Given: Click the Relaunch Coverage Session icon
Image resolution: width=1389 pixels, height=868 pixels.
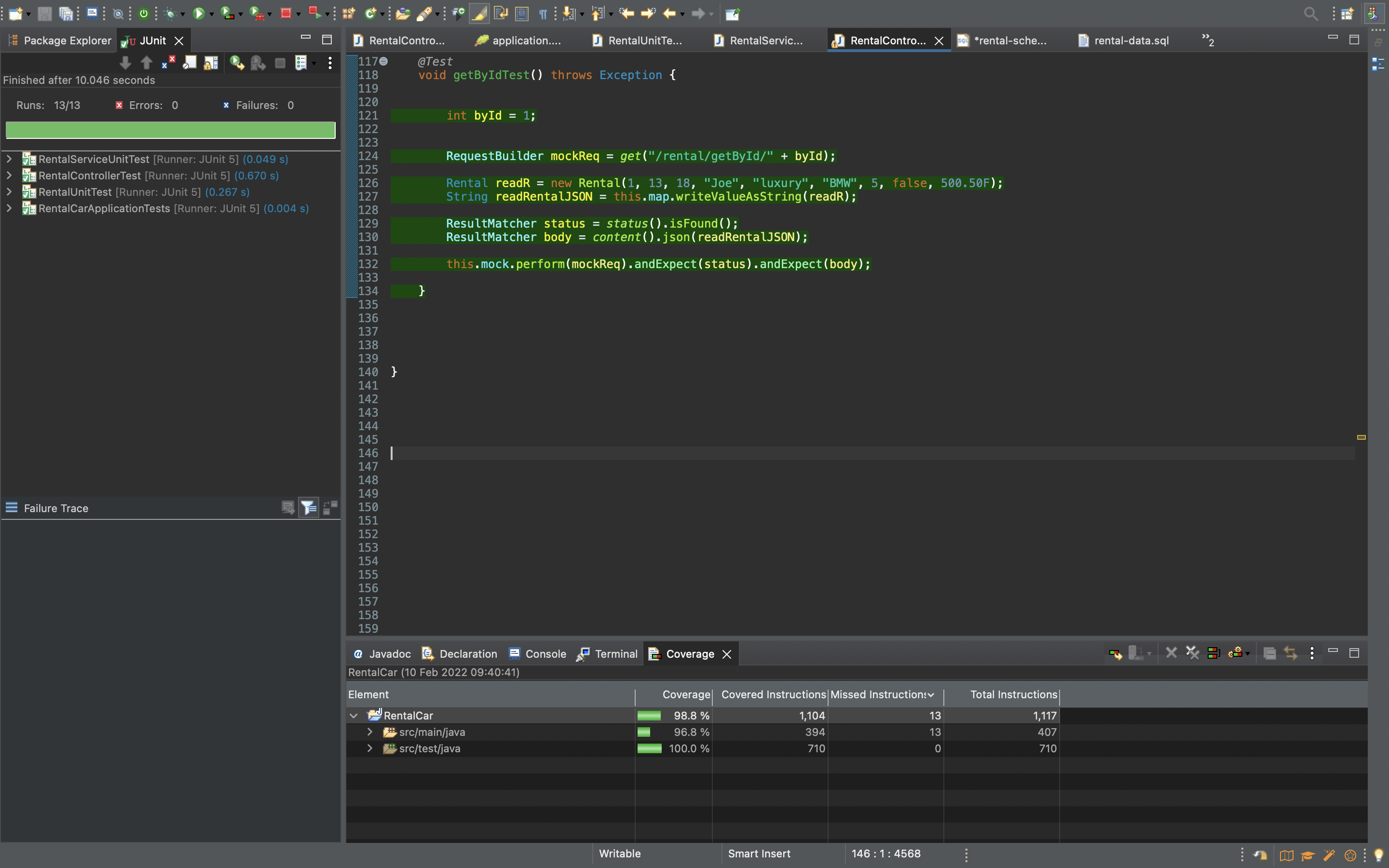Looking at the screenshot, I should click(x=1116, y=653).
